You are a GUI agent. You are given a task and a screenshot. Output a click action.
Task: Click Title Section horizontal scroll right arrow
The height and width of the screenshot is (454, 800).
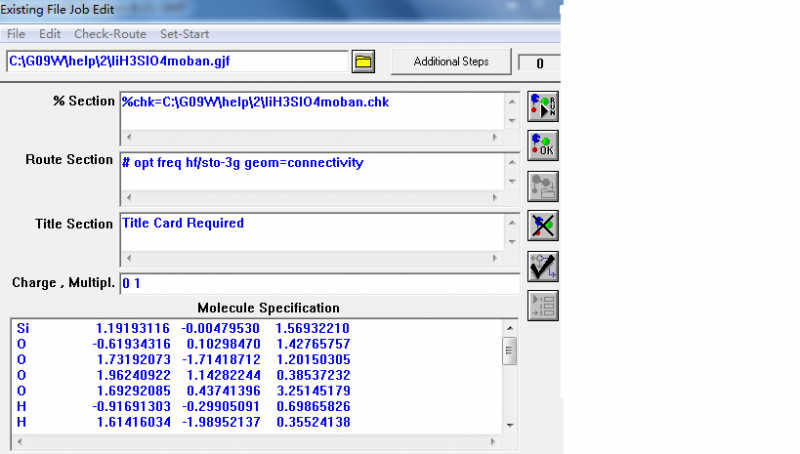click(x=494, y=258)
